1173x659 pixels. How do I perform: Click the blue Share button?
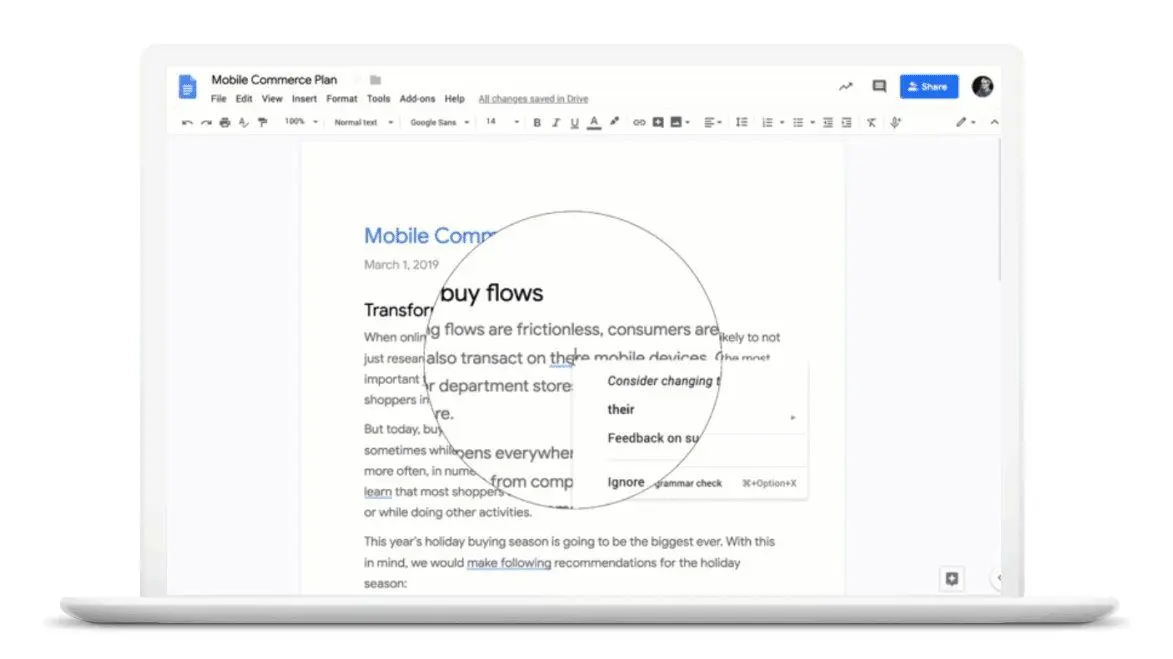[928, 86]
